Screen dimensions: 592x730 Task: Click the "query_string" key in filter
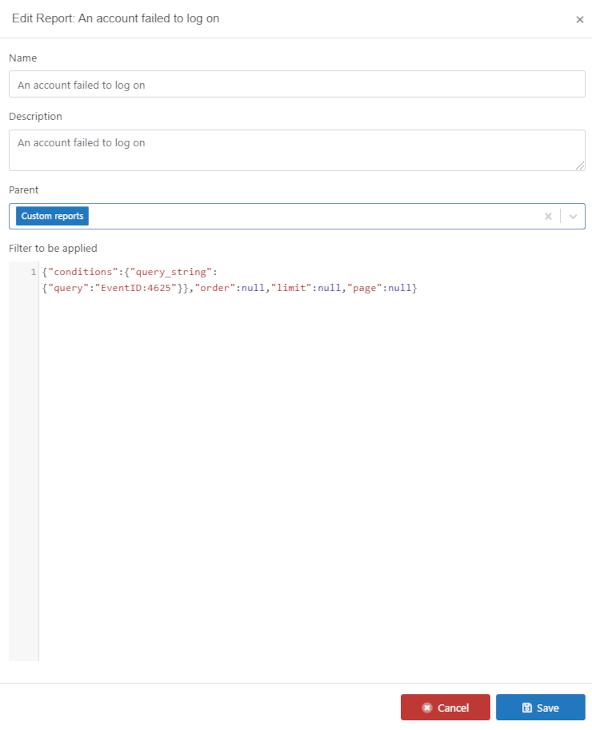(x=171, y=272)
